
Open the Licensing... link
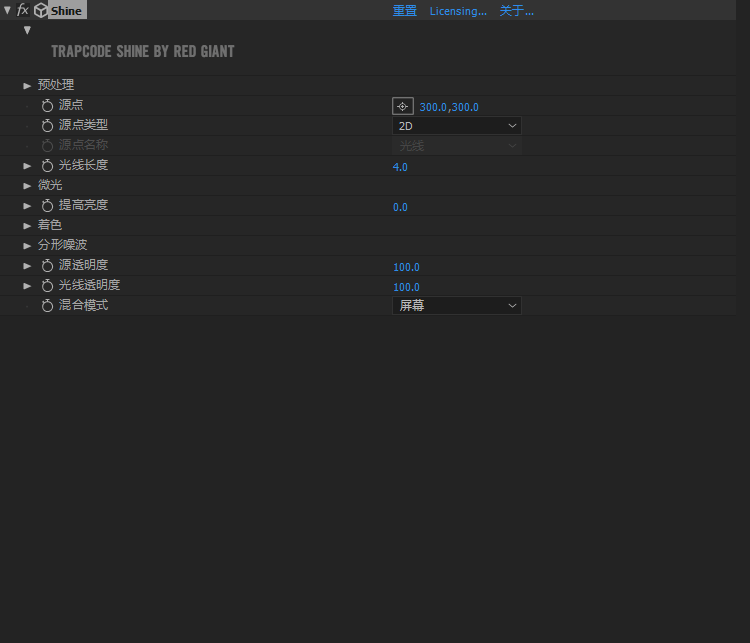pyautogui.click(x=458, y=11)
